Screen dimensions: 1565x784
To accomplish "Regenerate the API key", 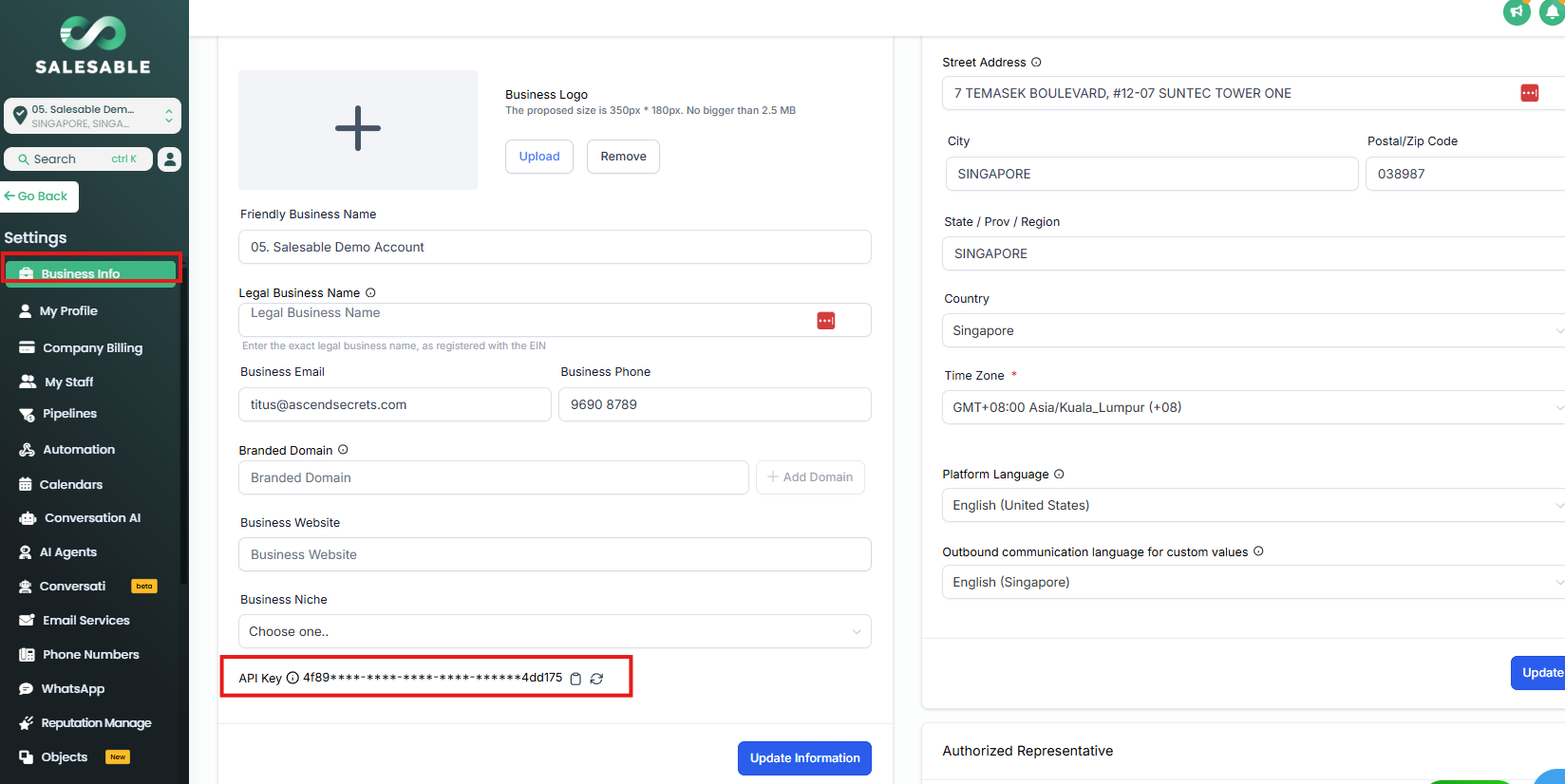I will tap(596, 679).
